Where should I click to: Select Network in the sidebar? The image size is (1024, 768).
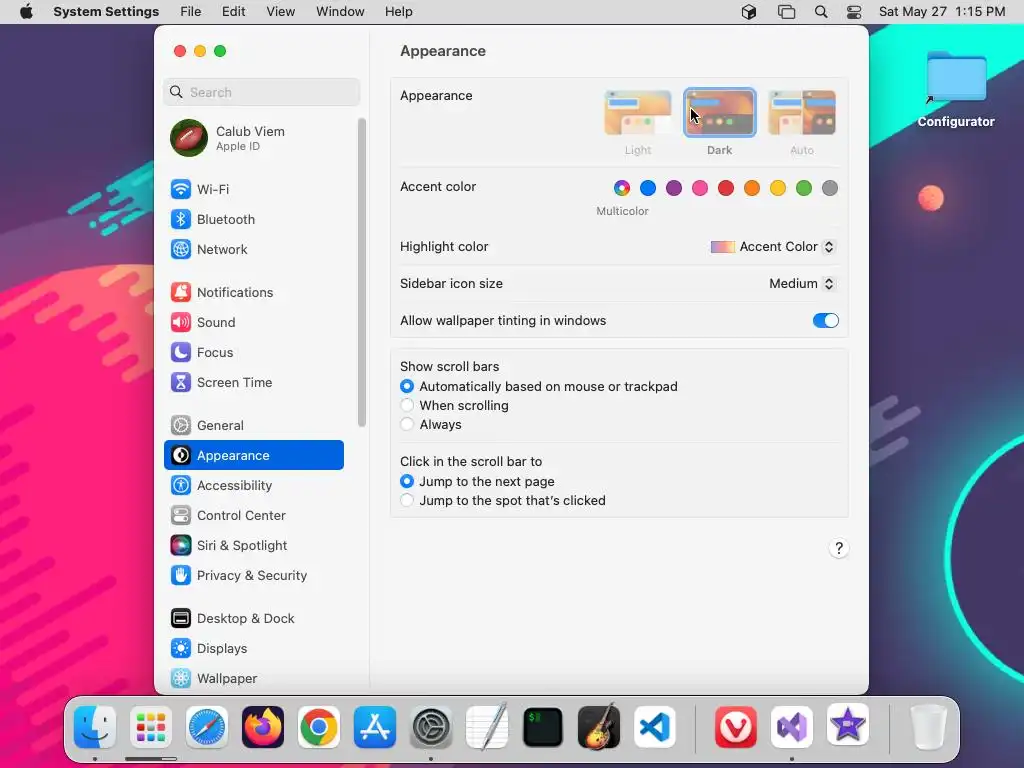[x=253, y=249]
